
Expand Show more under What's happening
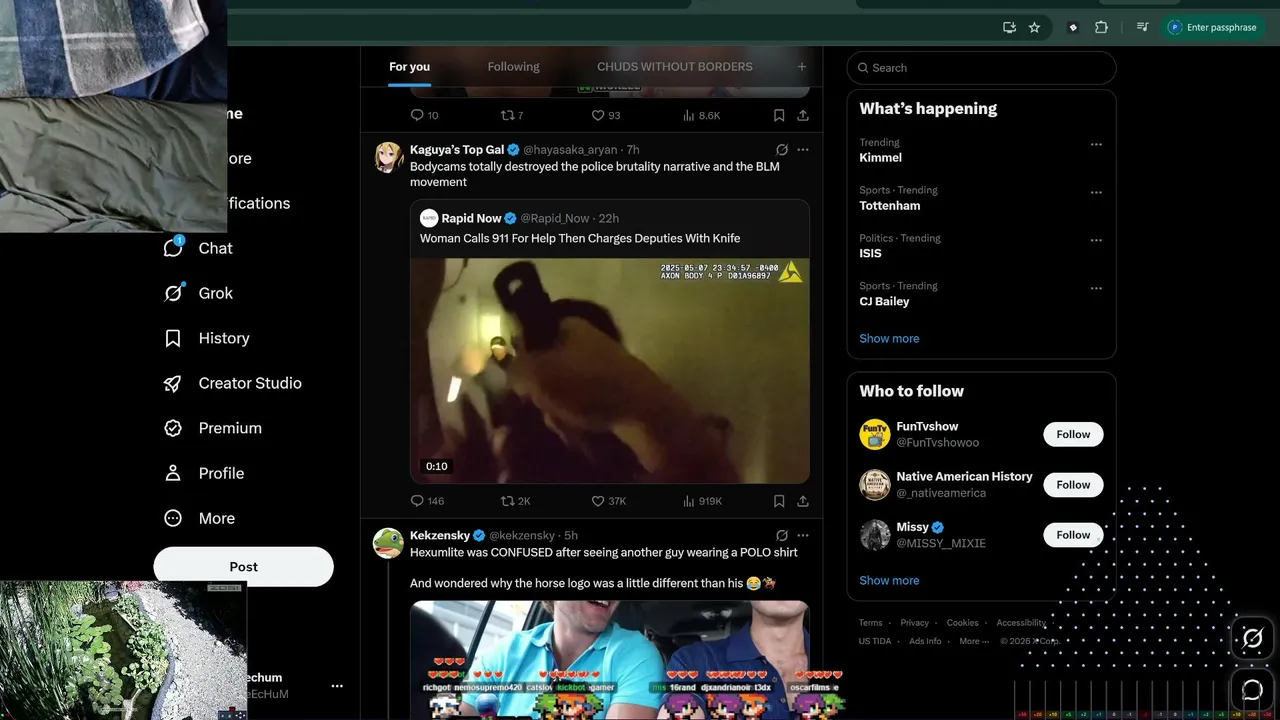tap(889, 338)
